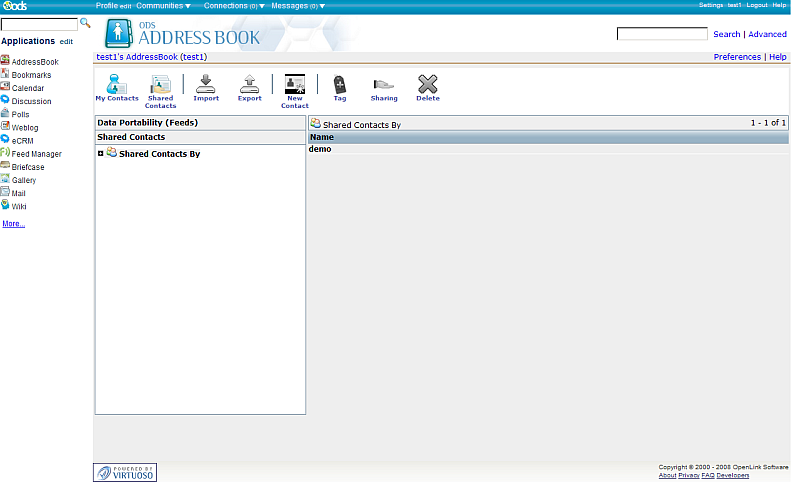The height and width of the screenshot is (493, 800).
Task: Expand the Shared Contacts By tree node
Action: [101, 154]
